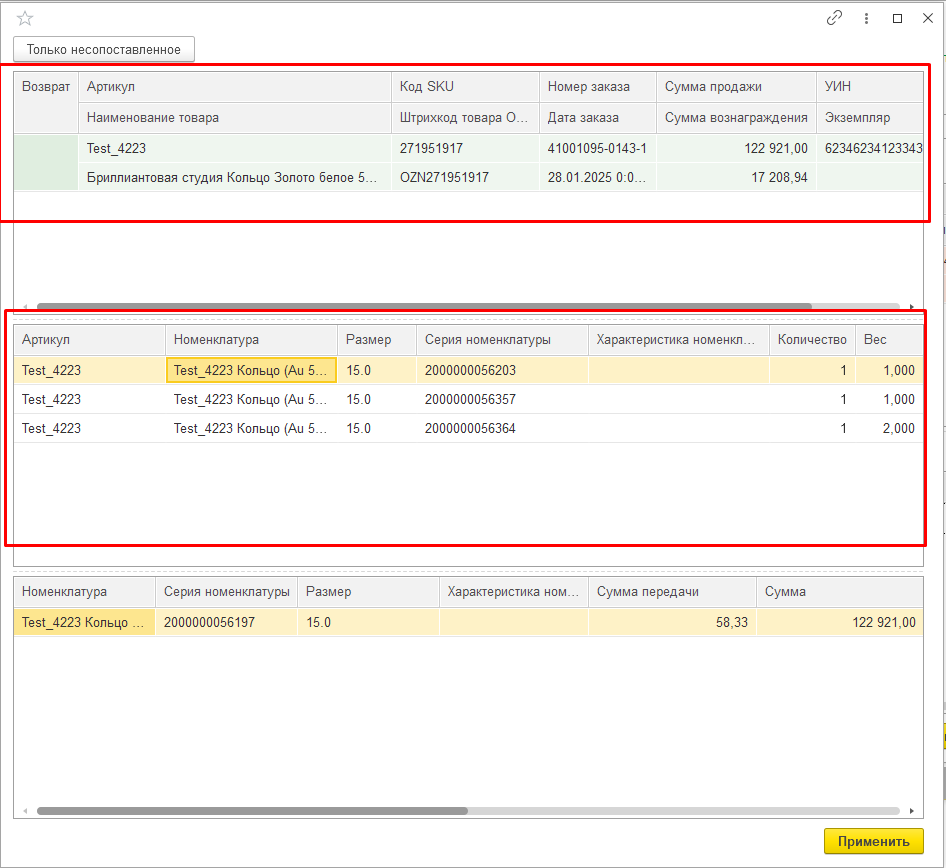
Task: Select order number 41001095-0143-1
Action: coord(597,148)
